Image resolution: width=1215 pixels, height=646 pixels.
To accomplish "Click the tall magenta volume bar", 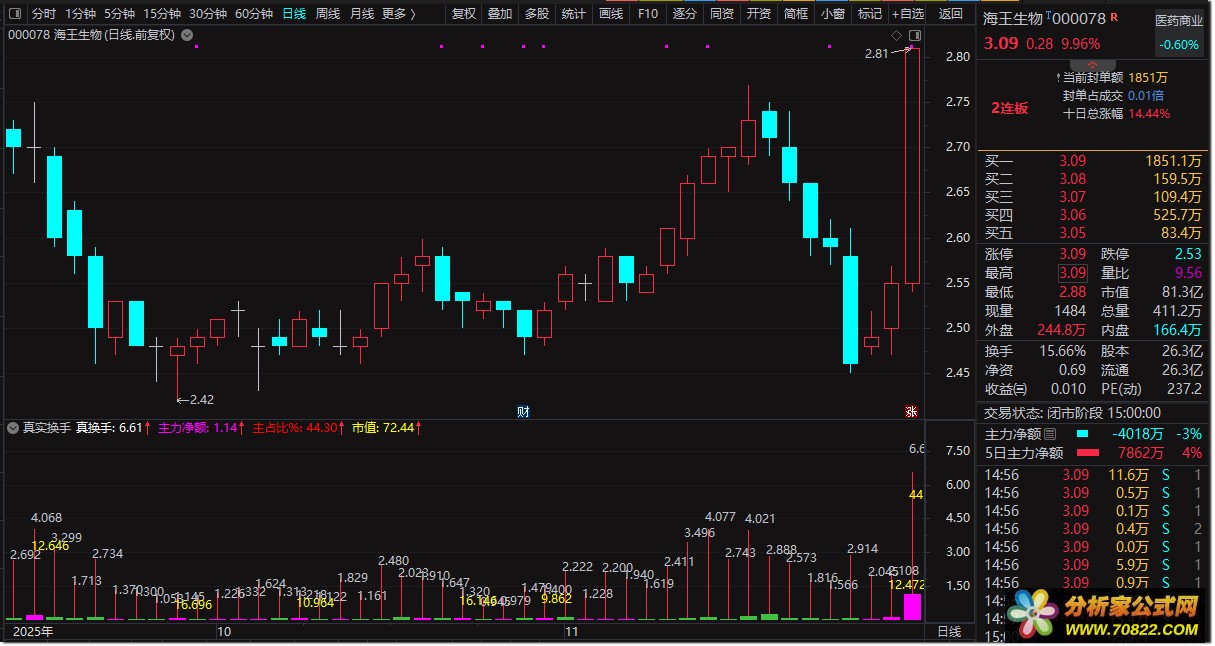I will tap(912, 607).
